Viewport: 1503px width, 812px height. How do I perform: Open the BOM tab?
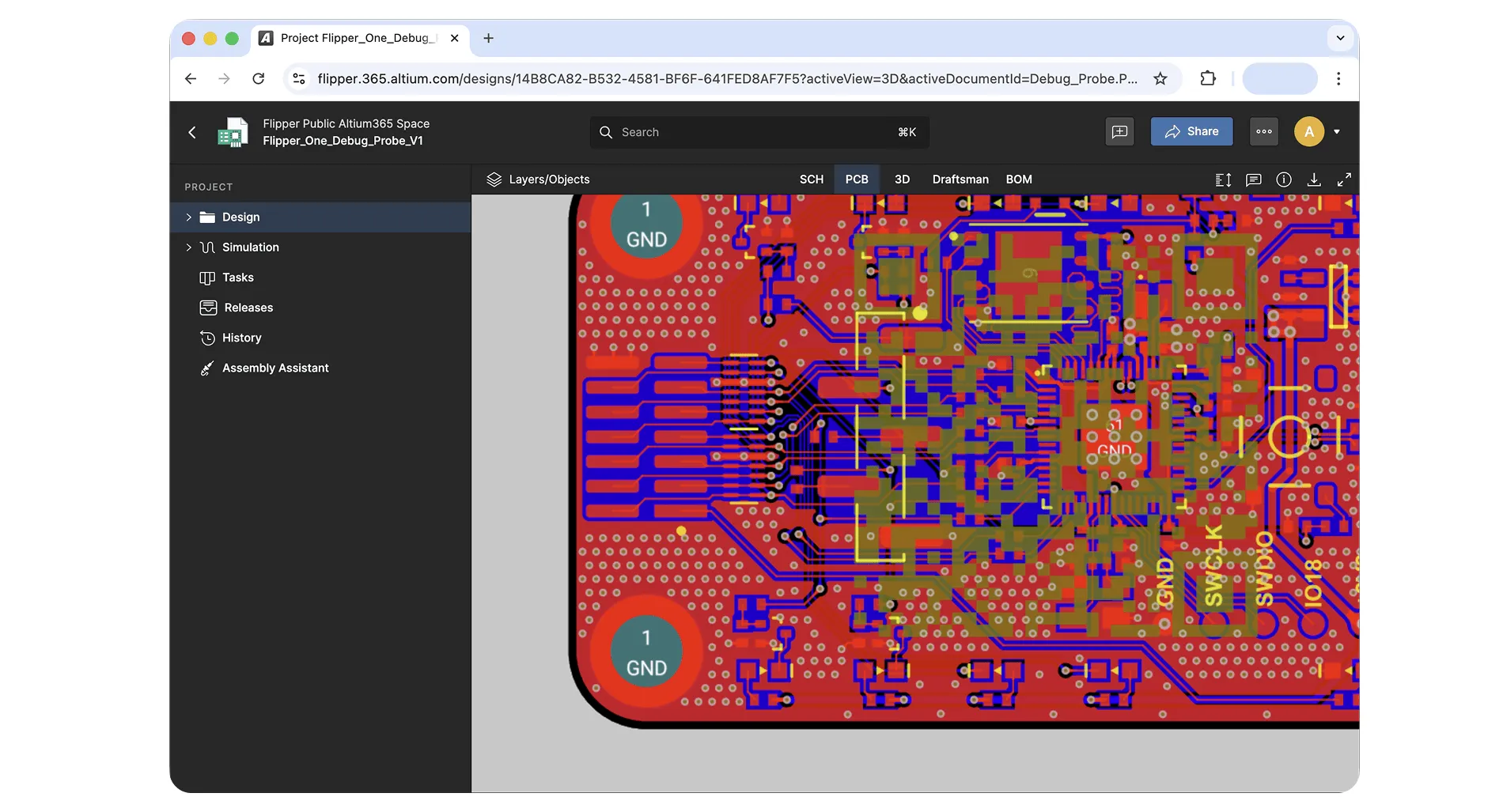click(1019, 179)
